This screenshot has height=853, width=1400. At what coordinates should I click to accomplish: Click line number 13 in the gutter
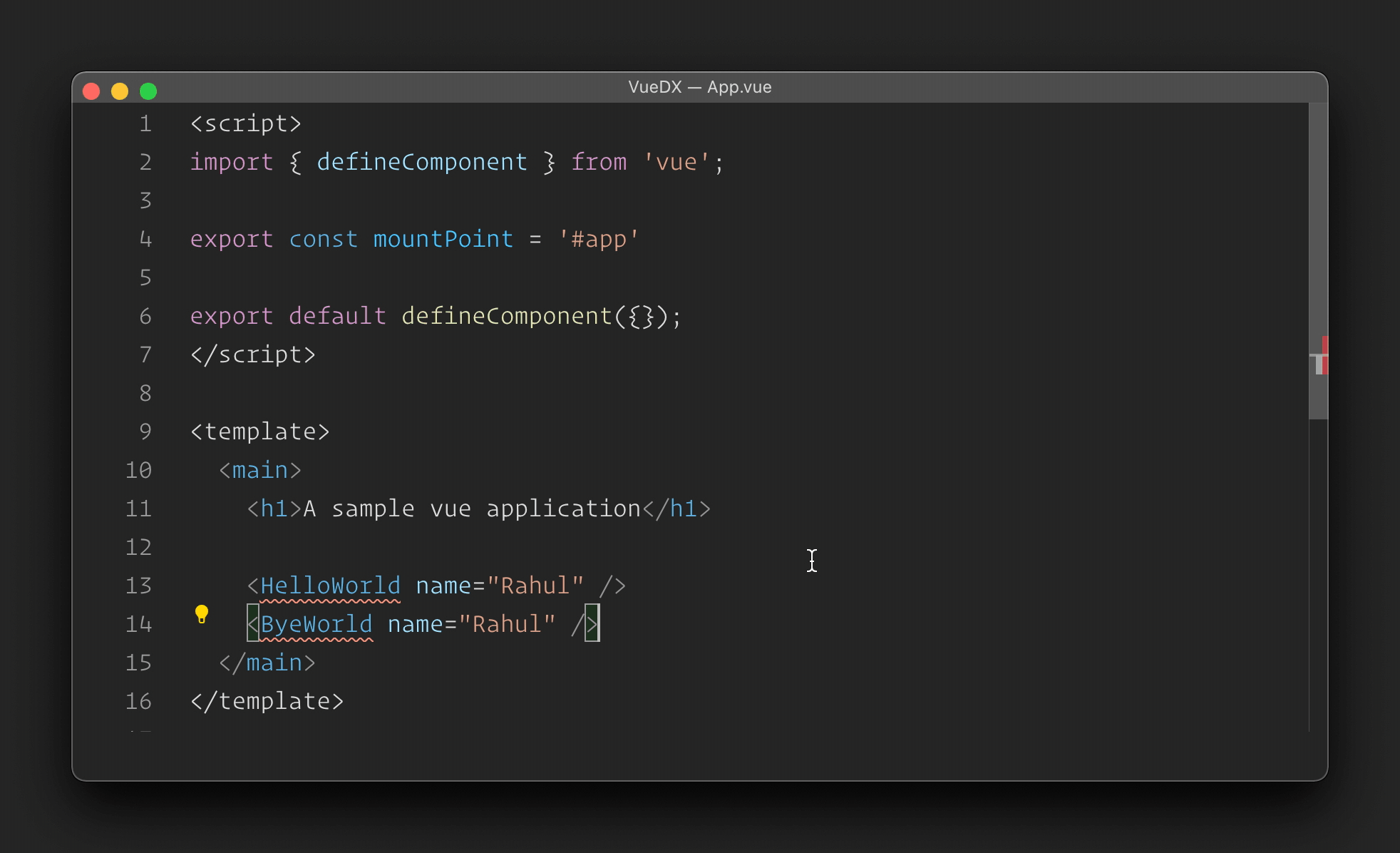tap(139, 586)
